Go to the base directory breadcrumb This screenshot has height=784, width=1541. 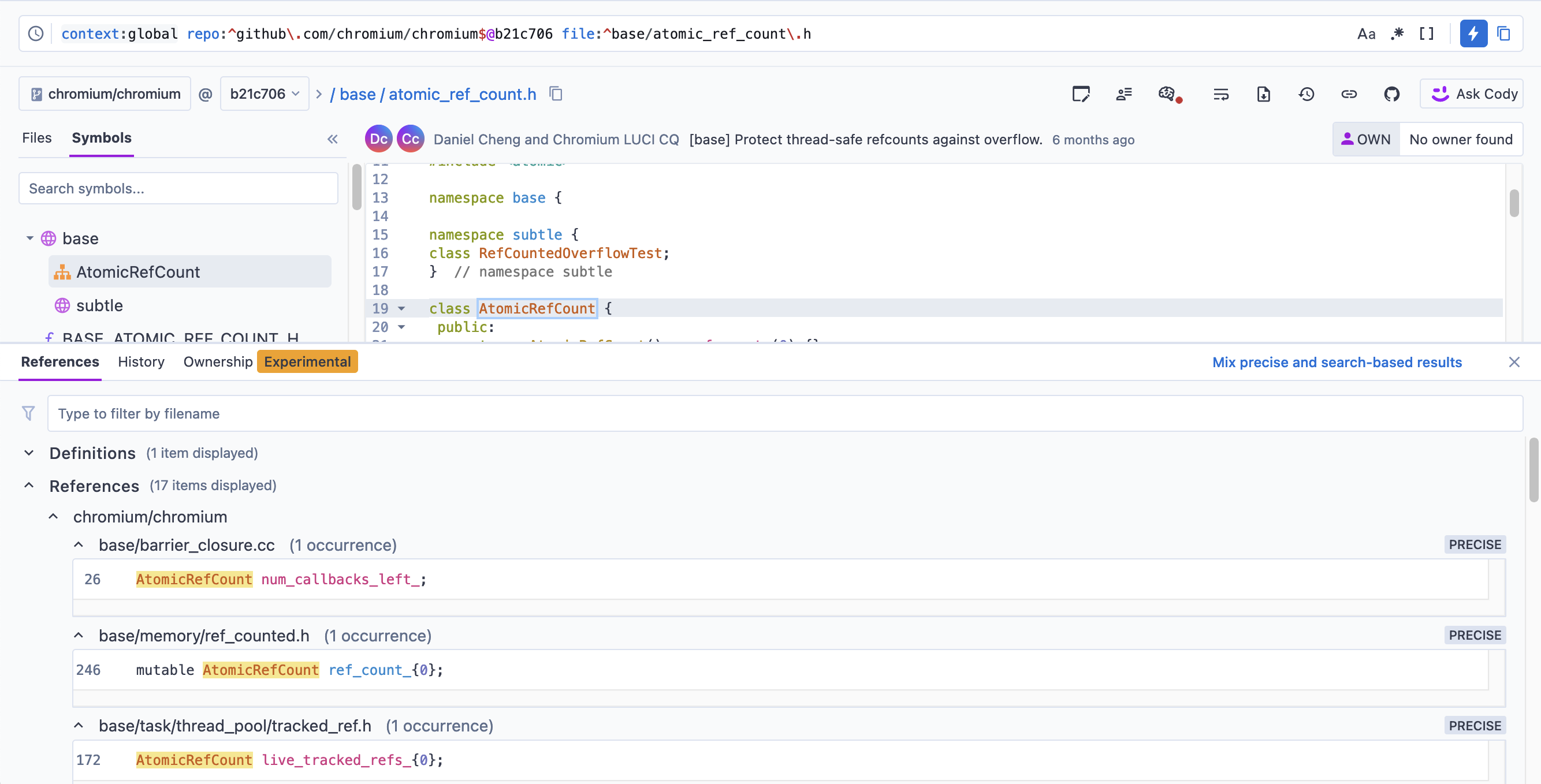tap(357, 94)
